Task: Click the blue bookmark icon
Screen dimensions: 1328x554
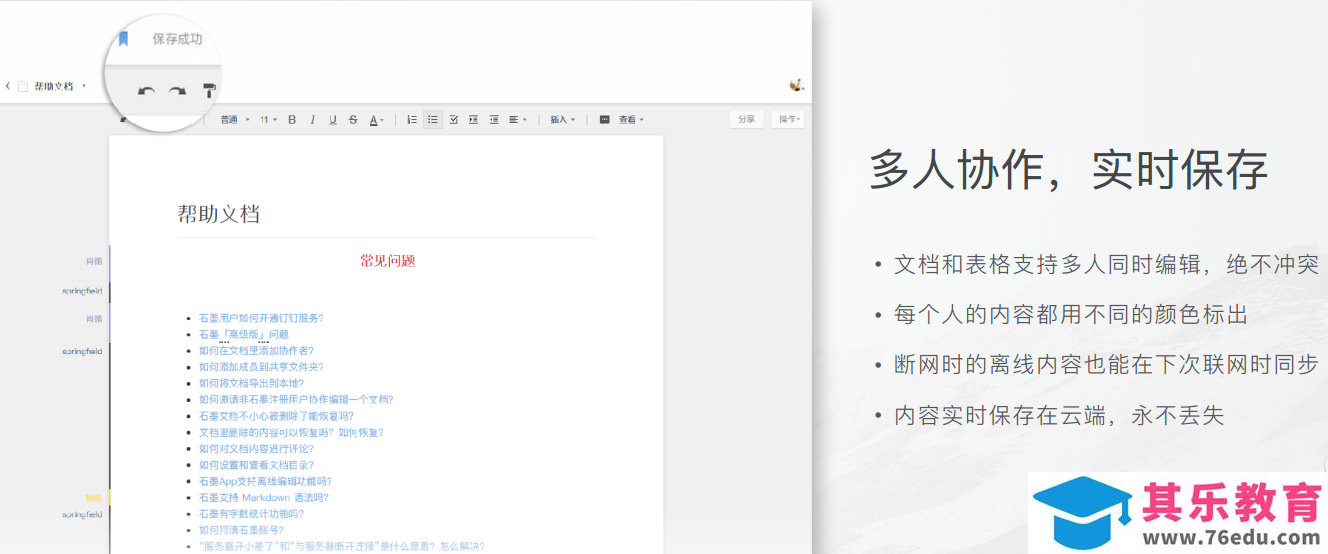Action: [x=123, y=39]
